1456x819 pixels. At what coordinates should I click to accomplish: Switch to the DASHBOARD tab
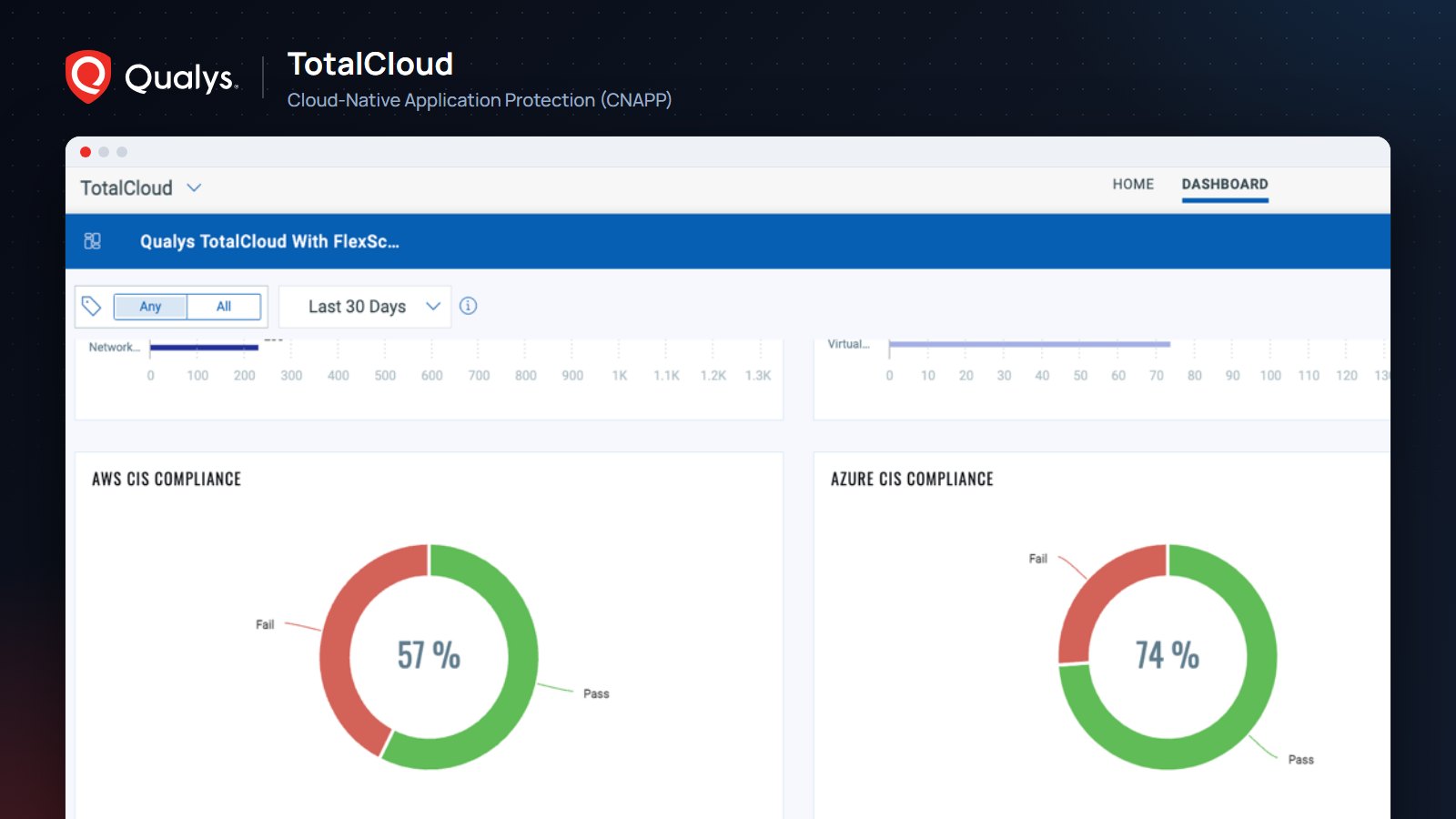1225,184
